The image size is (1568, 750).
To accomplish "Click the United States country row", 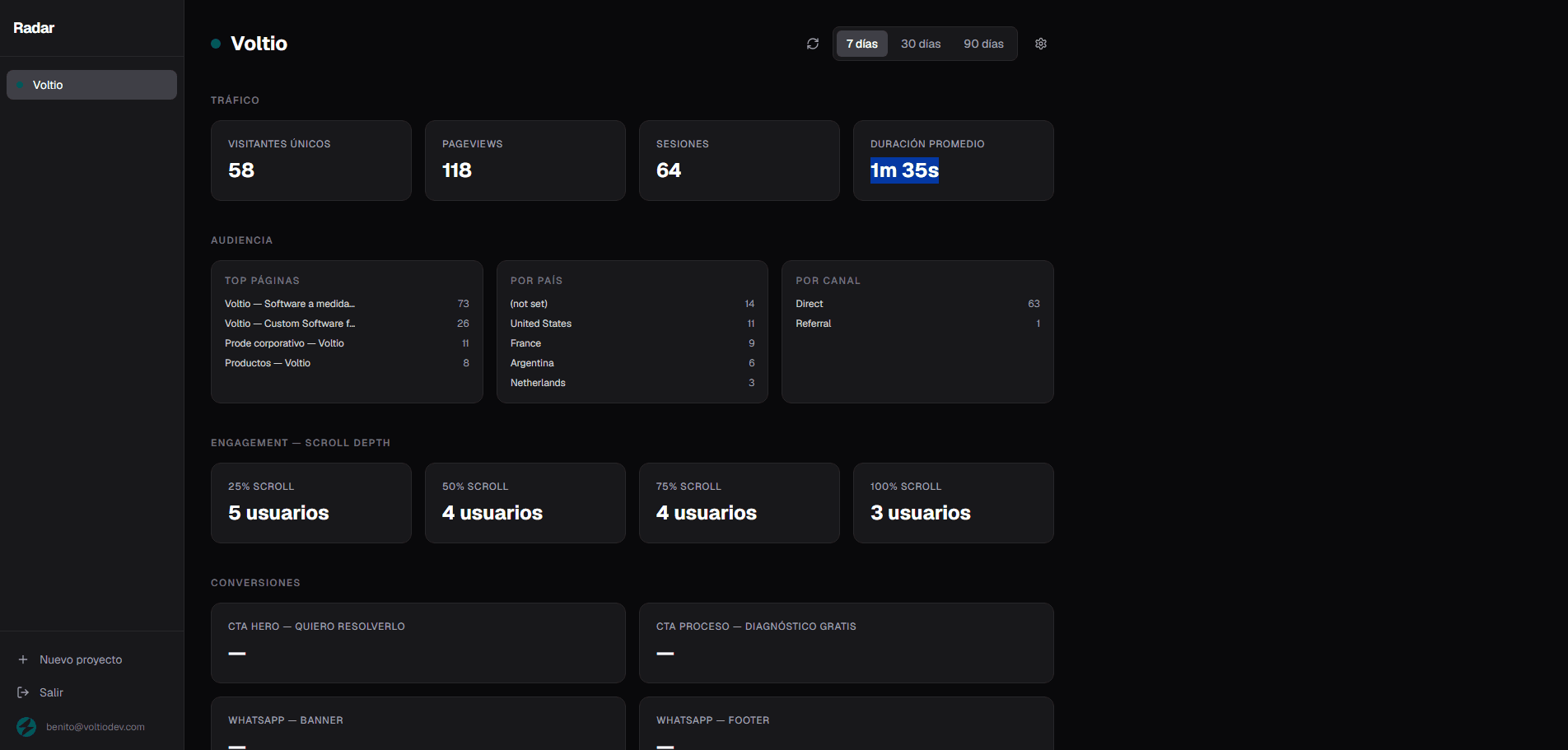I will pos(632,324).
